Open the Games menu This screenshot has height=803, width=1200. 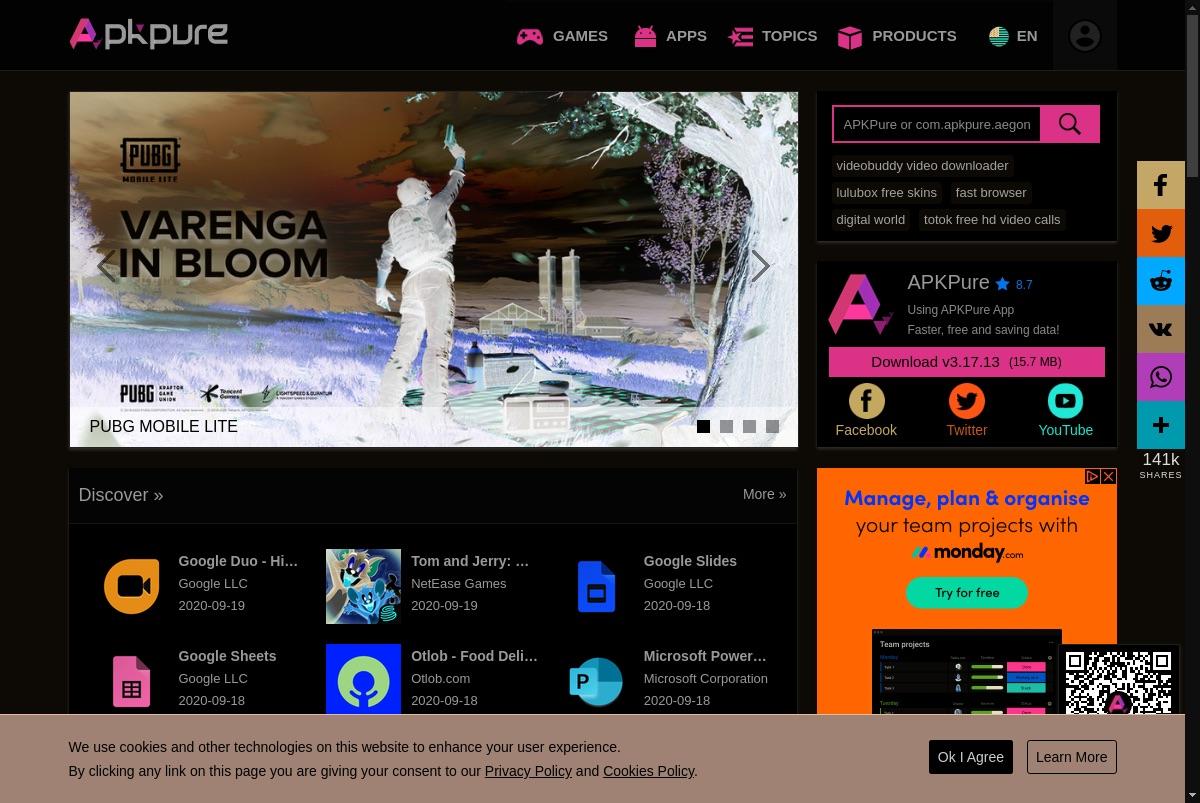pyautogui.click(x=562, y=36)
